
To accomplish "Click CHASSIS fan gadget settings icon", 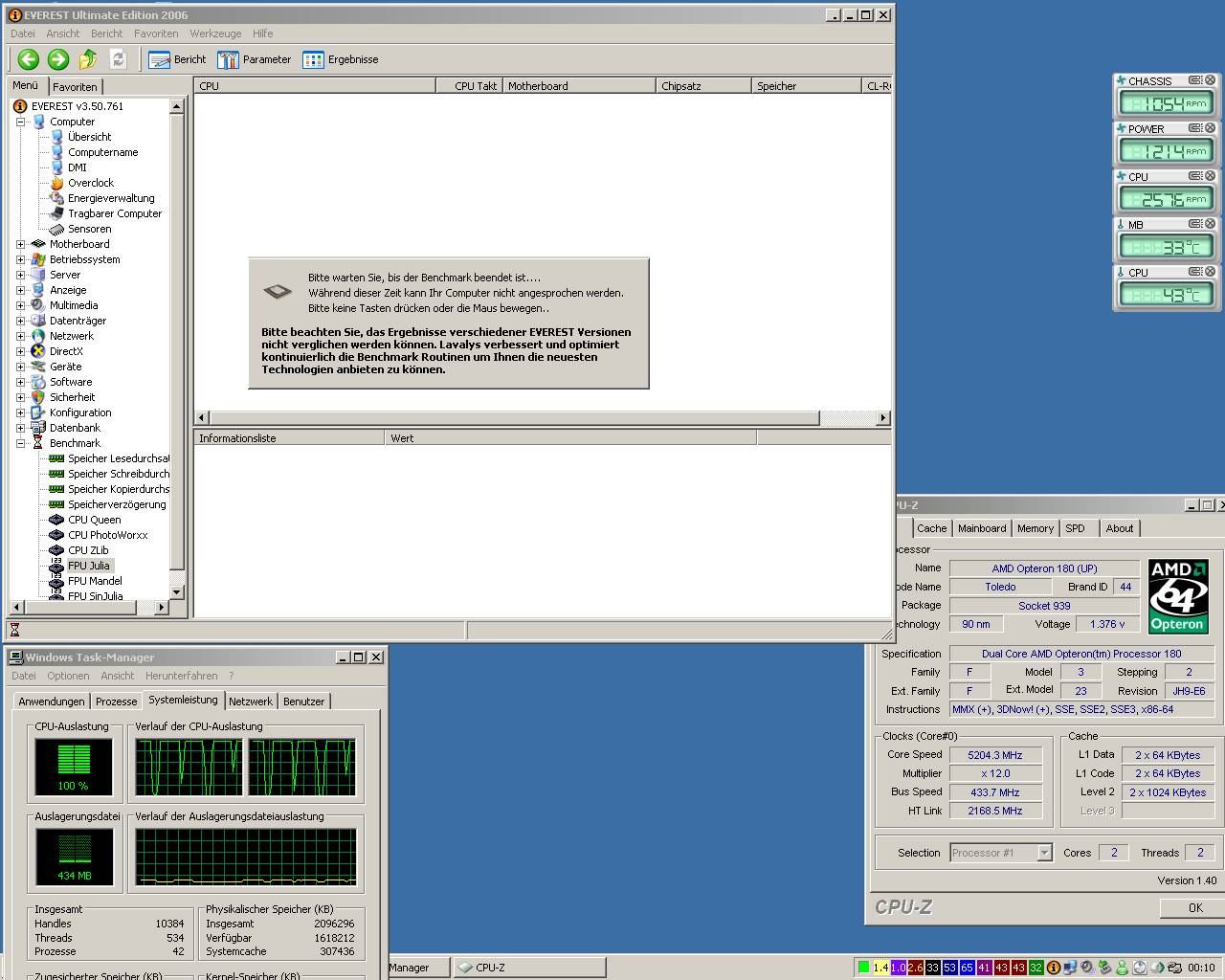I will pyautogui.click(x=1195, y=80).
